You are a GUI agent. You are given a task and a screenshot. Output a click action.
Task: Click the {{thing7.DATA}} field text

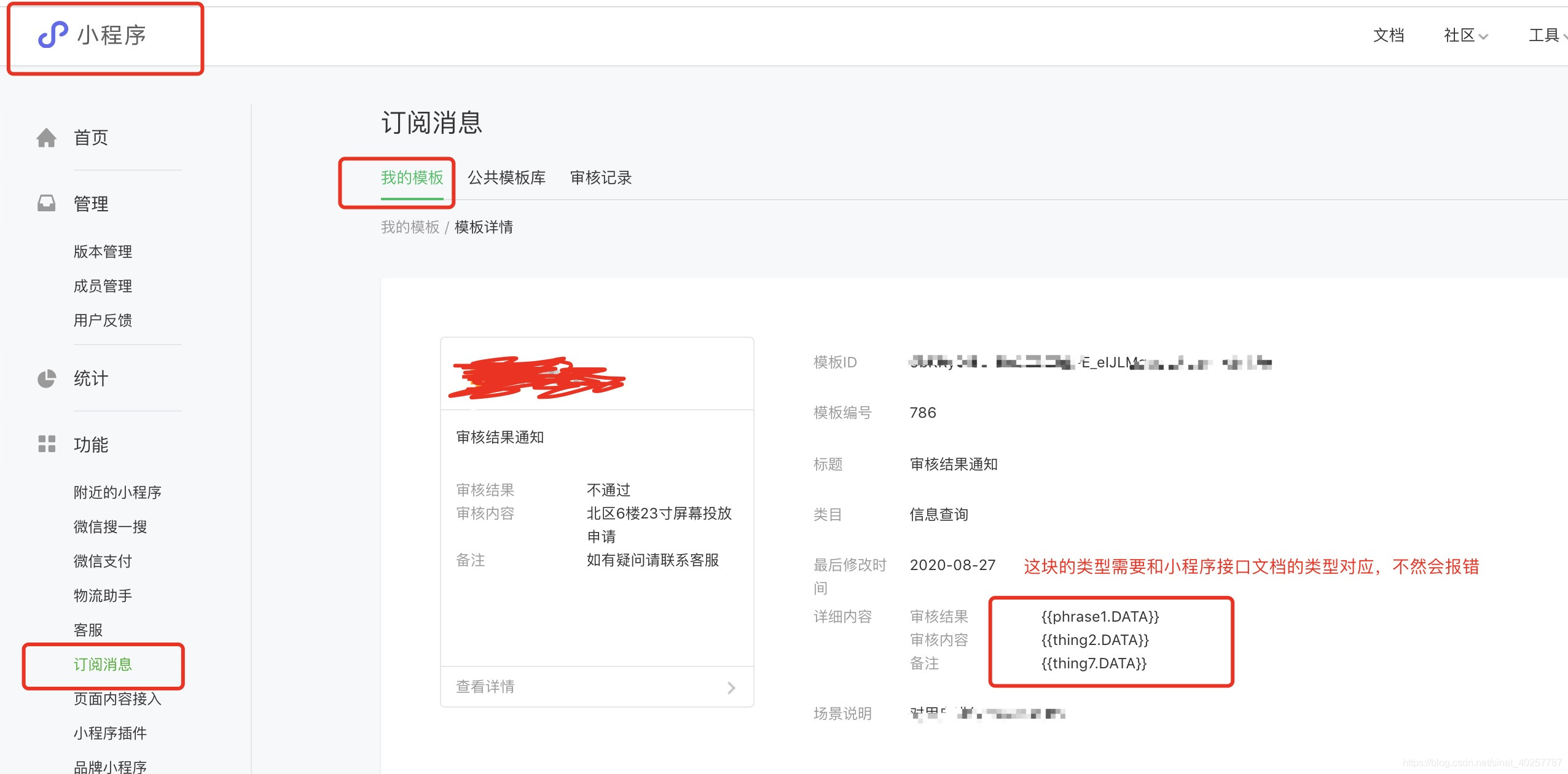1094,663
